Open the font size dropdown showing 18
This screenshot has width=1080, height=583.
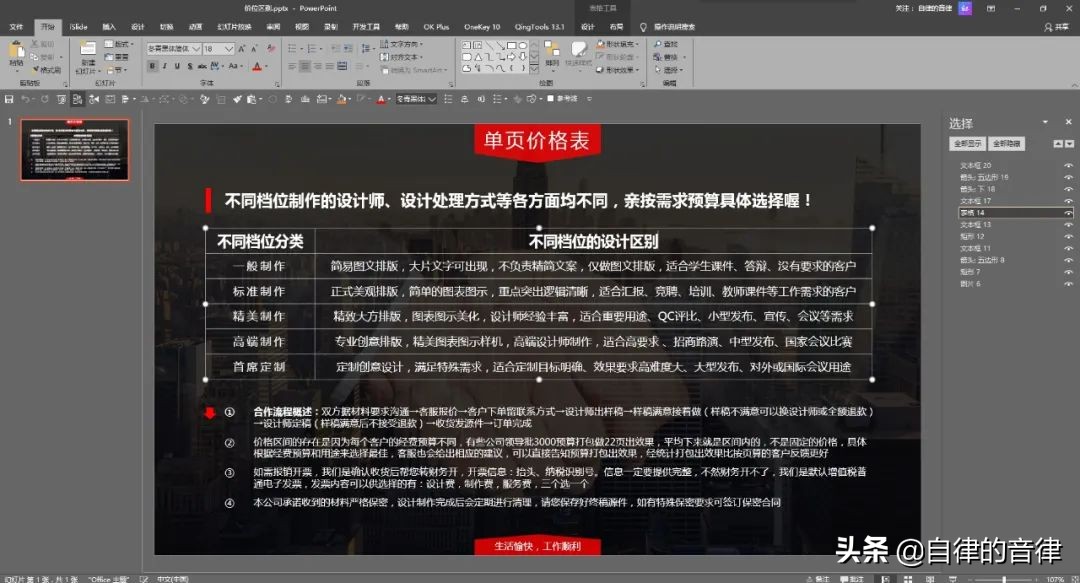tap(229, 49)
